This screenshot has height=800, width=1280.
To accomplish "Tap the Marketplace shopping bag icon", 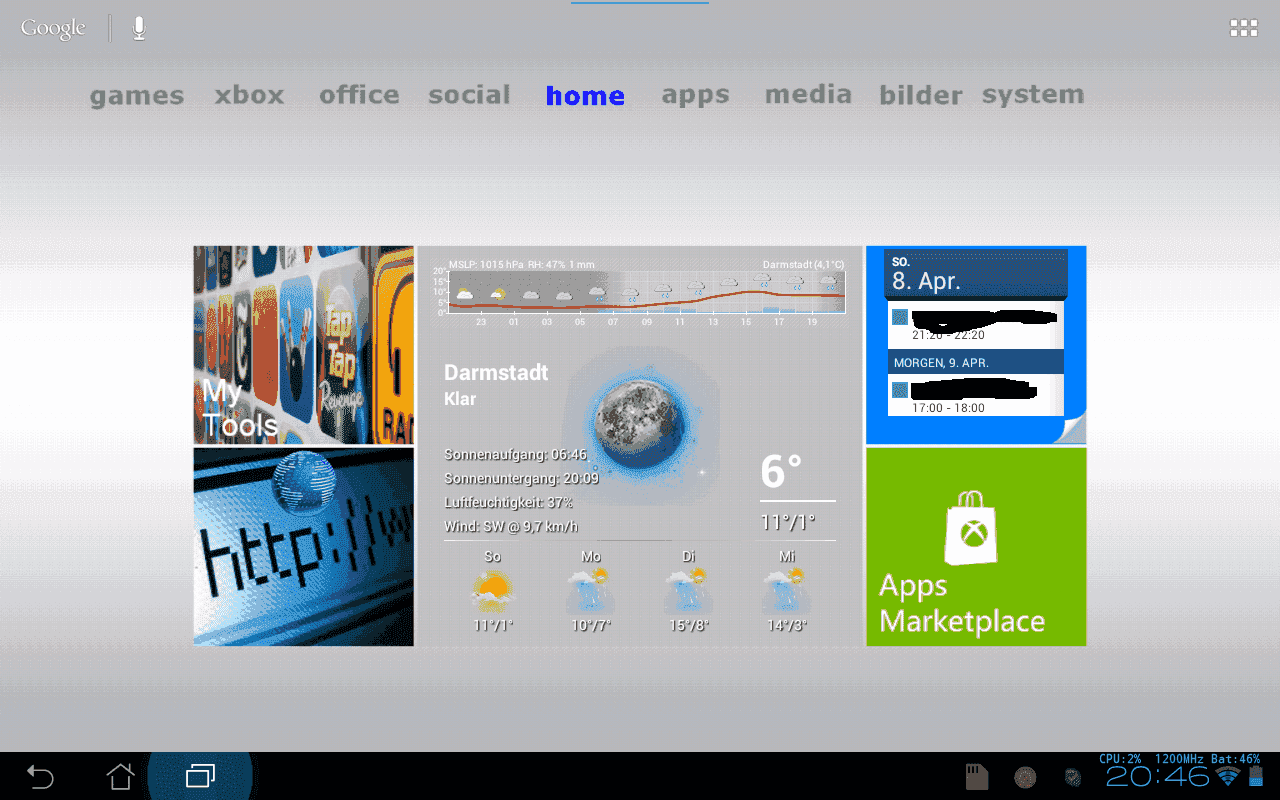I will 972,527.
